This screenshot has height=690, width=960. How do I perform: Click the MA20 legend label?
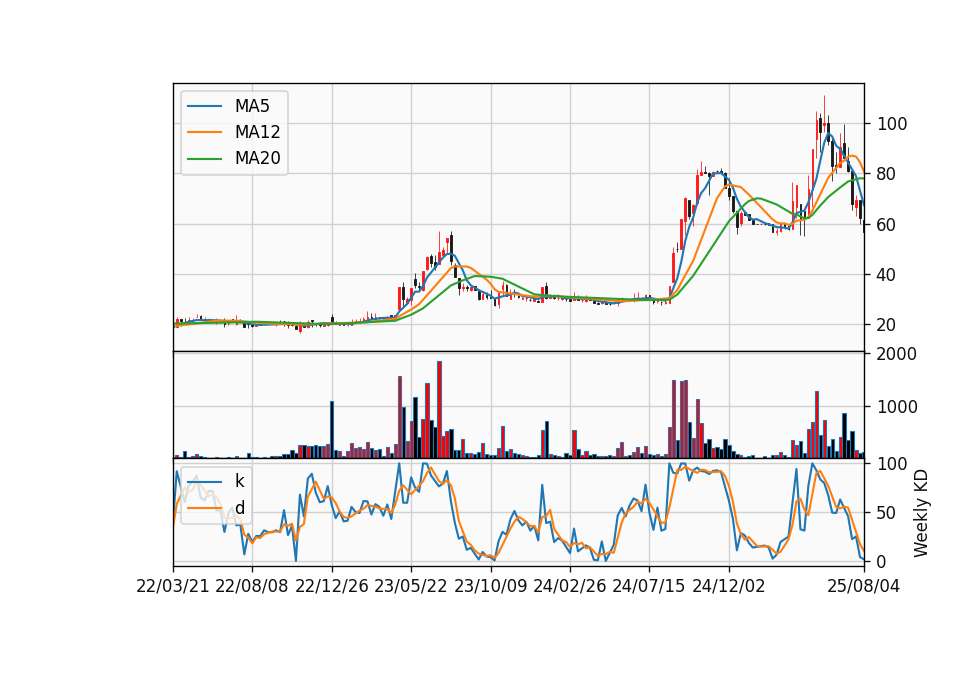tap(257, 159)
